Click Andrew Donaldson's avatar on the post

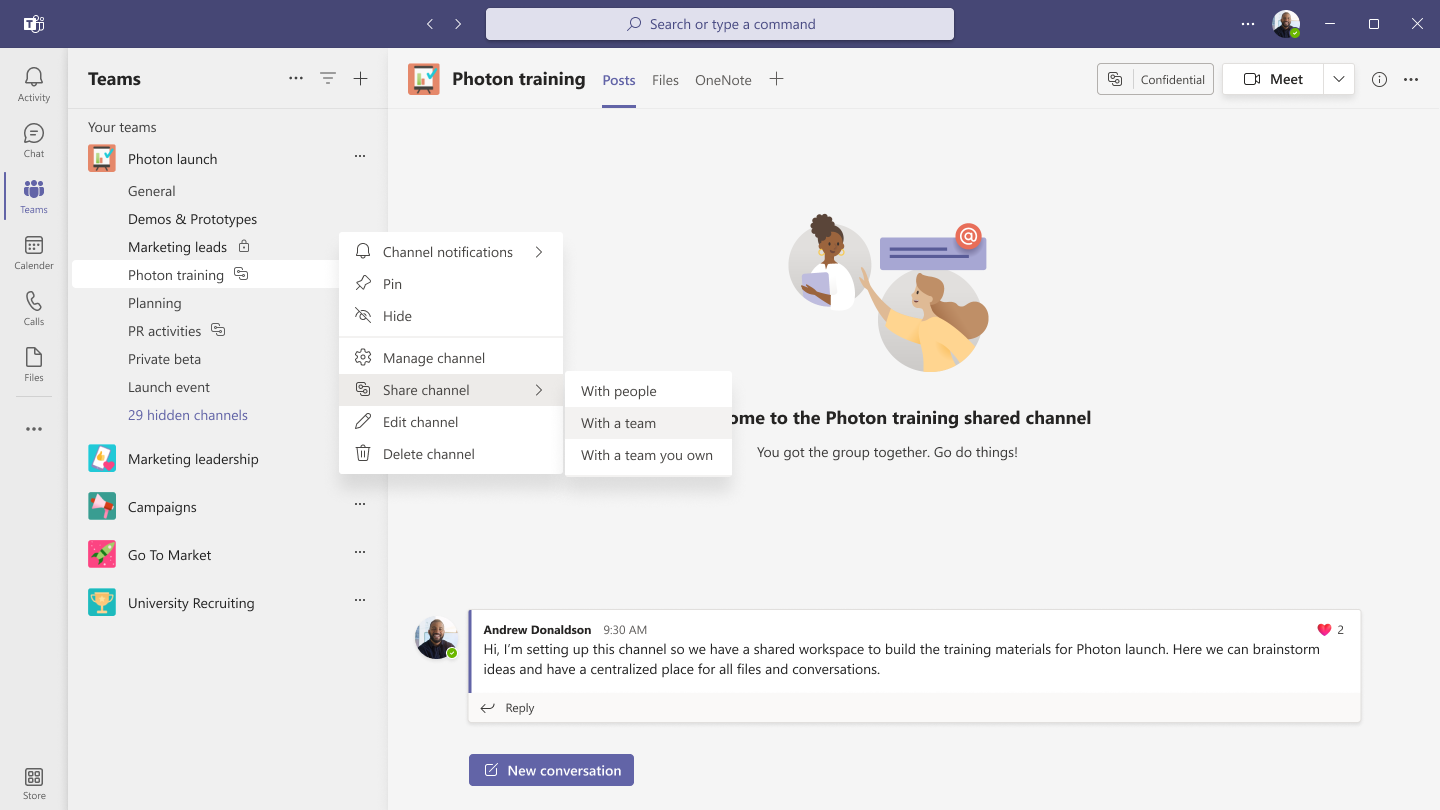[x=437, y=638]
